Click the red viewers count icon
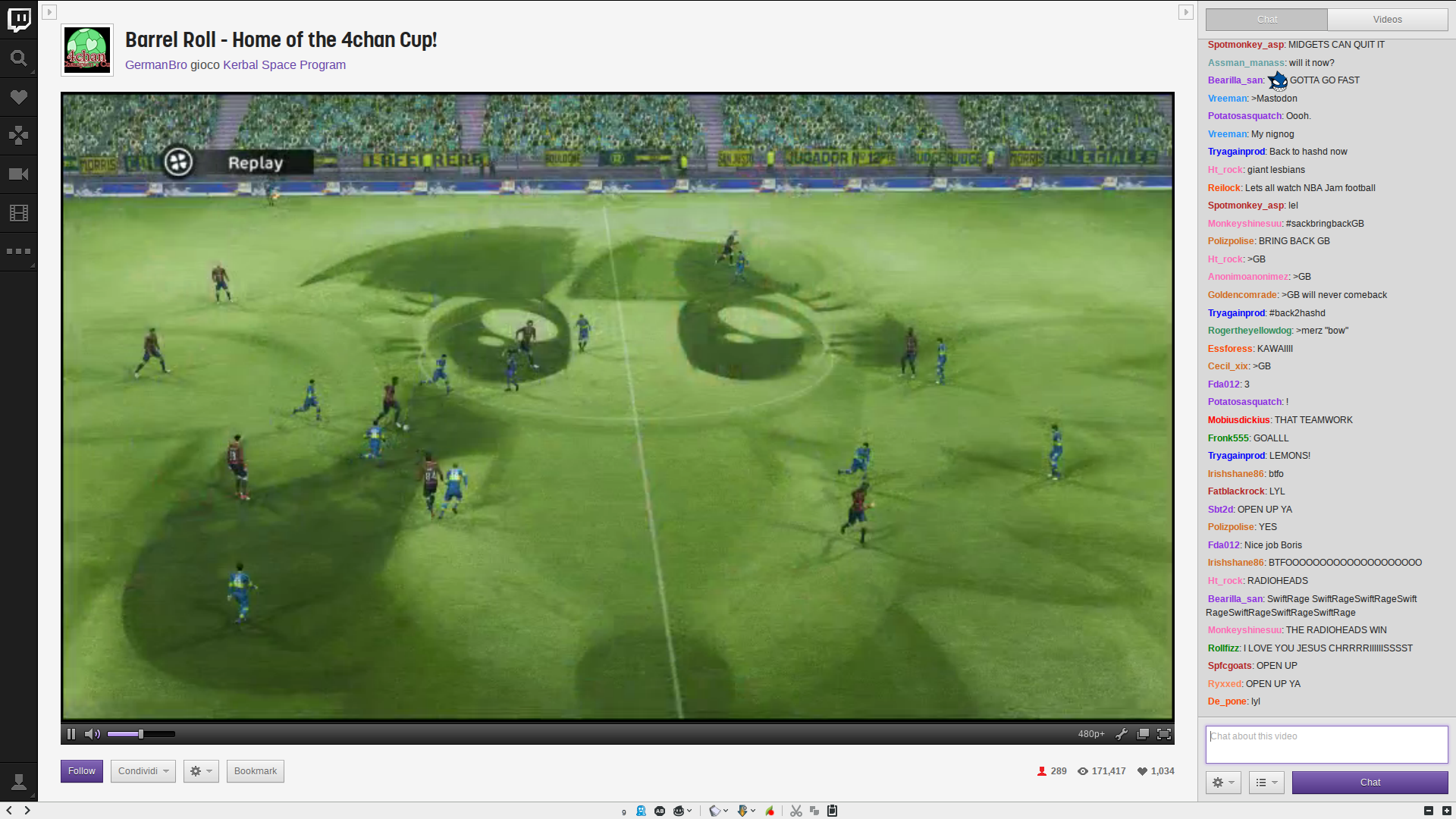 coord(1042,771)
